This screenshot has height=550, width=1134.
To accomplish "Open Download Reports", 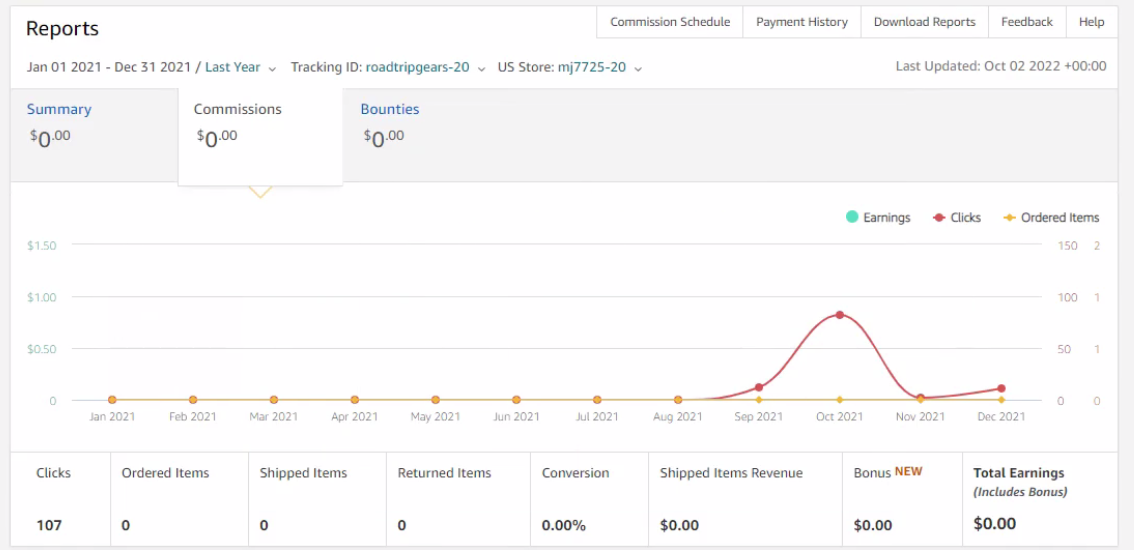I will 924,22.
